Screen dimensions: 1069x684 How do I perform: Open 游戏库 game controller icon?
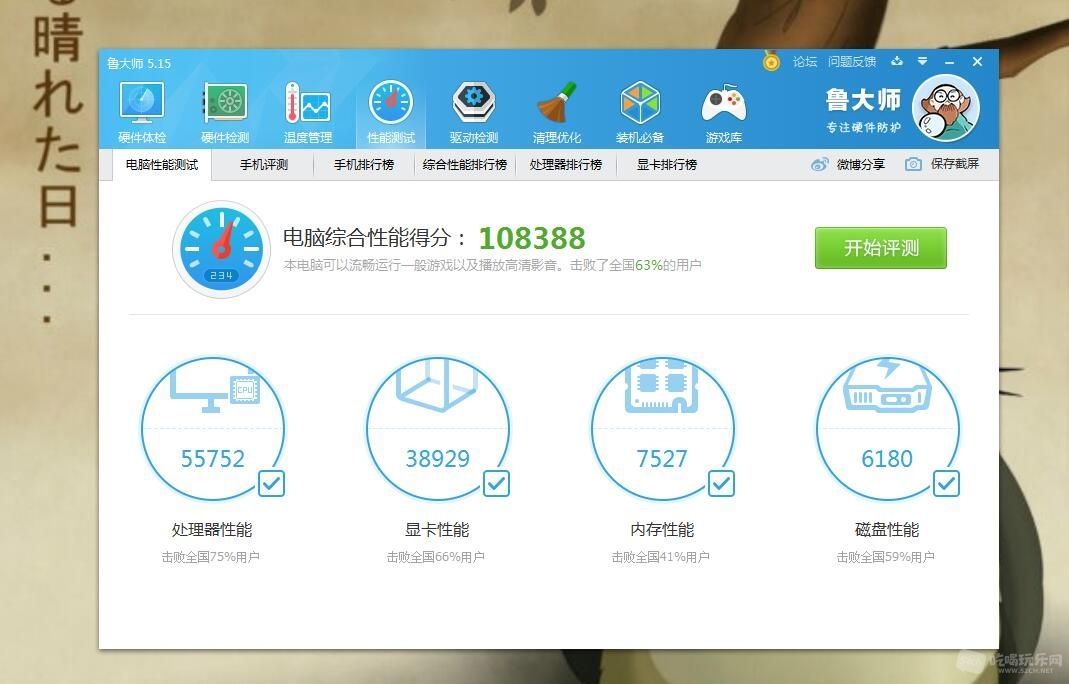[x=723, y=113]
